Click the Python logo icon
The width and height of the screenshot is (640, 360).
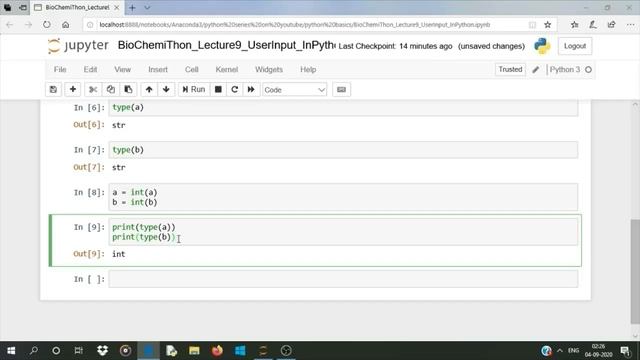pyautogui.click(x=542, y=46)
